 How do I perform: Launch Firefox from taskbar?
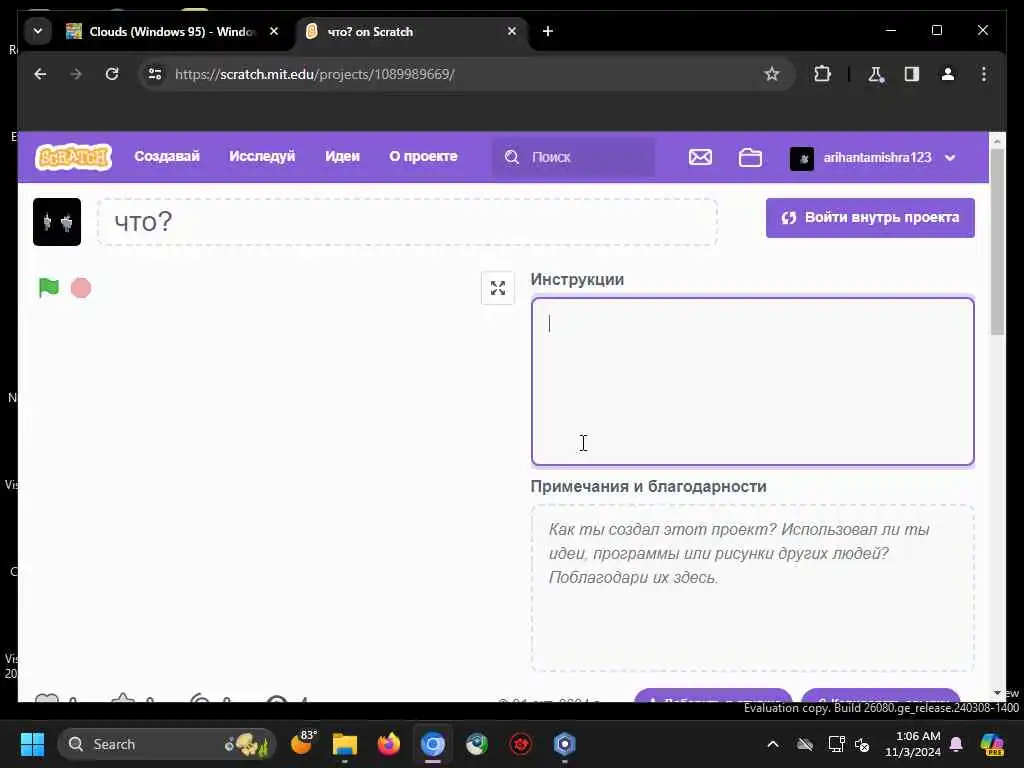[x=389, y=744]
